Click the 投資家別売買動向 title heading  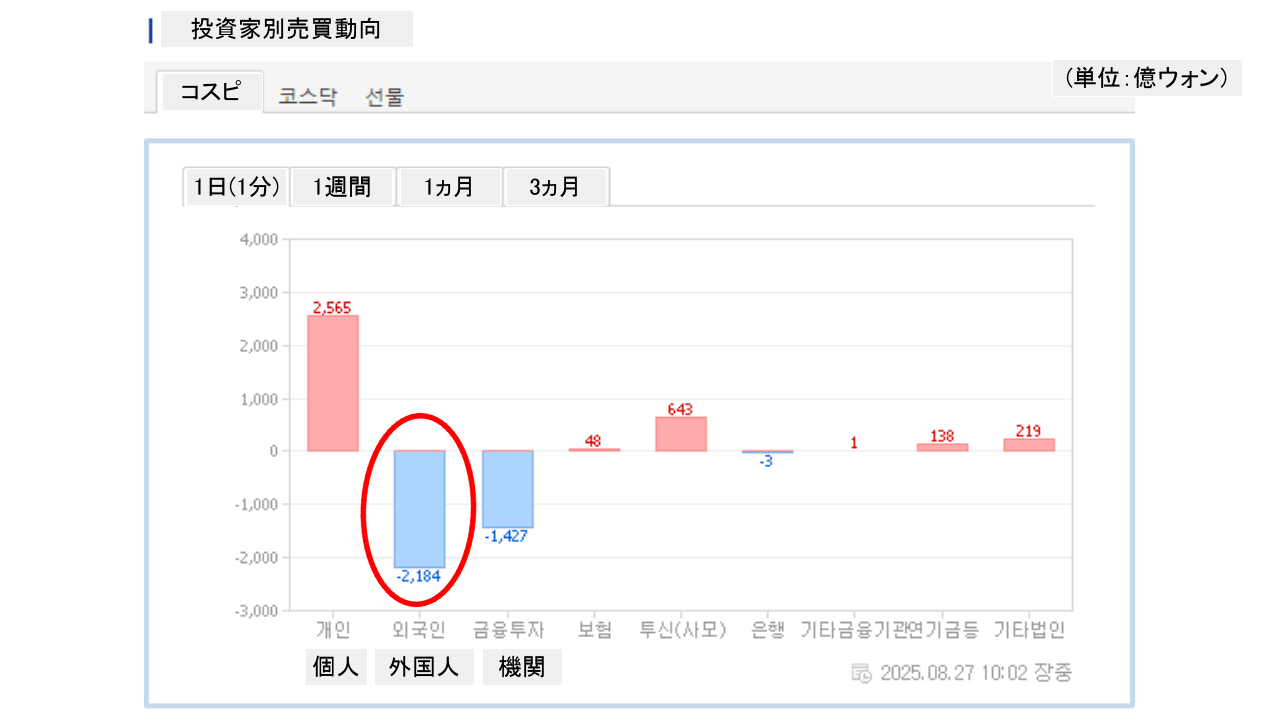286,29
